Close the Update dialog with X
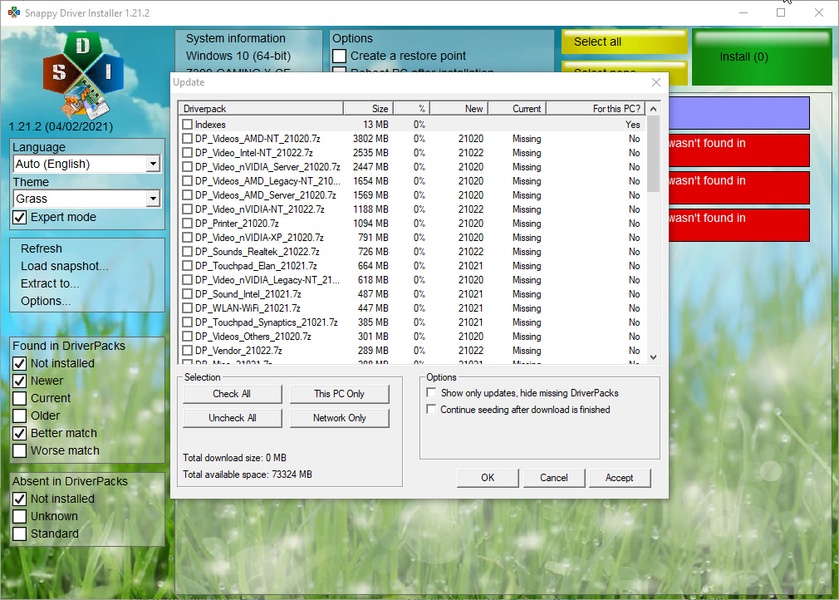The height and width of the screenshot is (600, 839). pyautogui.click(x=656, y=82)
